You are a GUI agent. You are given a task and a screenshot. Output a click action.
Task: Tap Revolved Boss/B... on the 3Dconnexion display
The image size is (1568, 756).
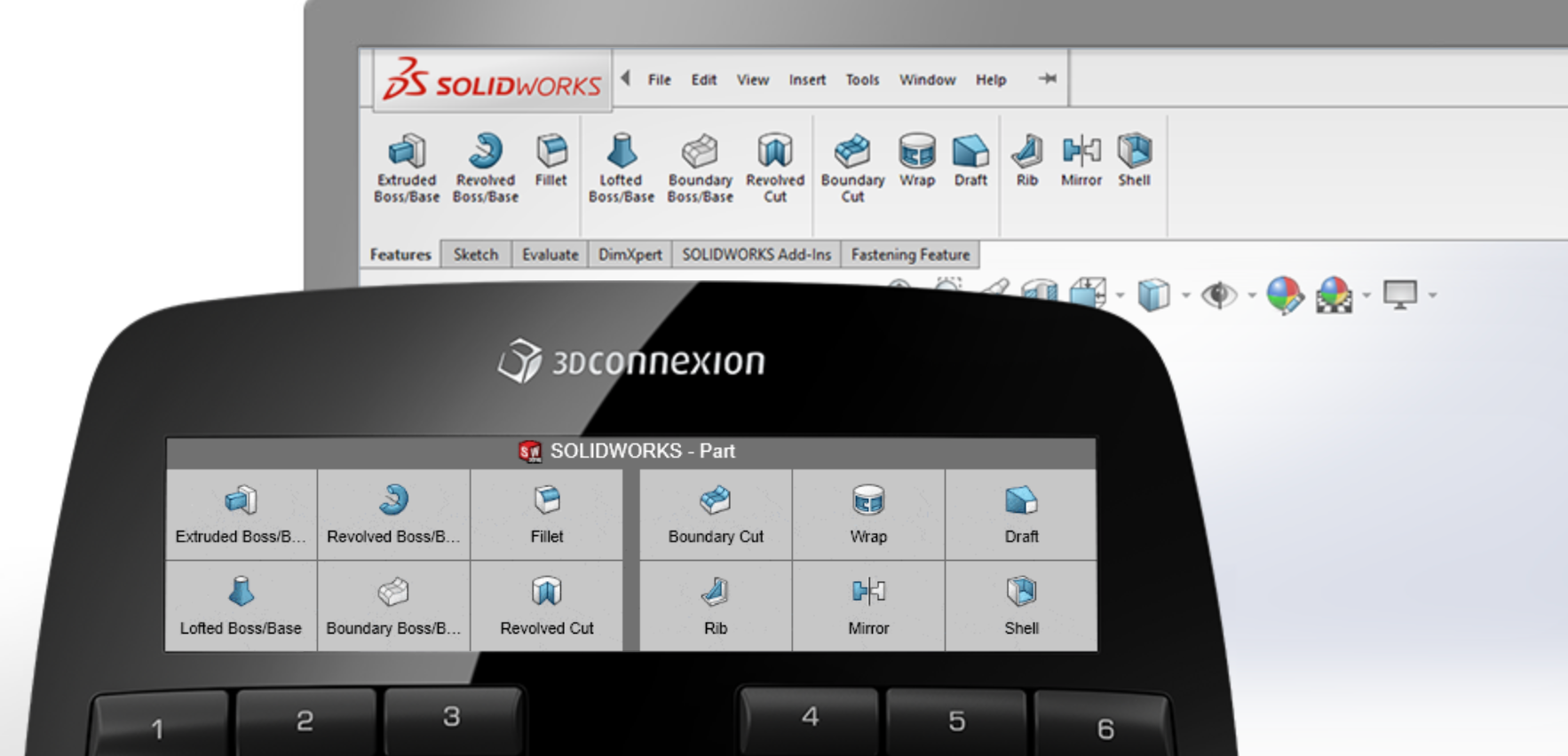tap(393, 515)
